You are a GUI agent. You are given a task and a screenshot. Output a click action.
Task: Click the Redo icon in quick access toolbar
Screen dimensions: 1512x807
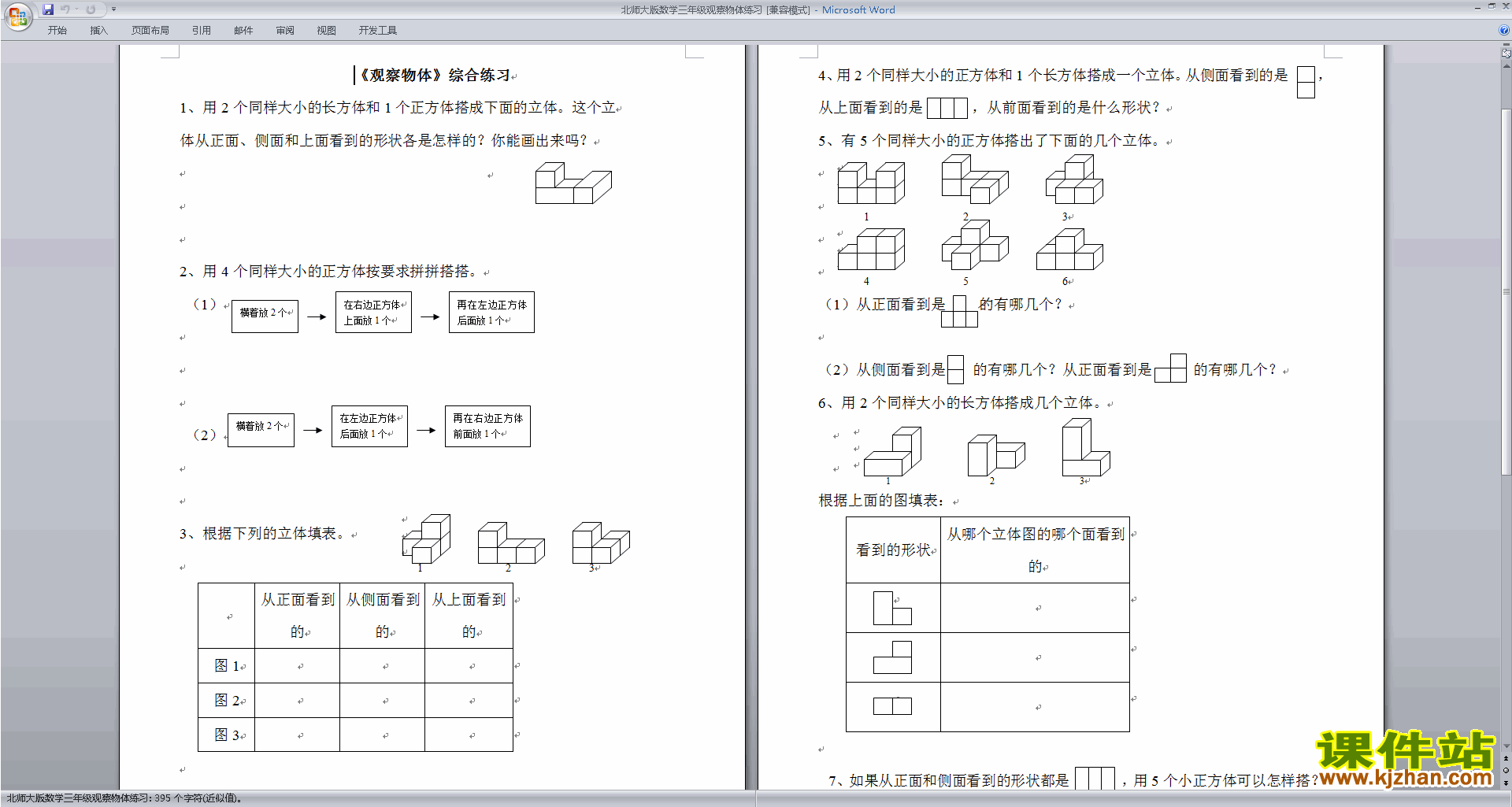pyautogui.click(x=91, y=9)
